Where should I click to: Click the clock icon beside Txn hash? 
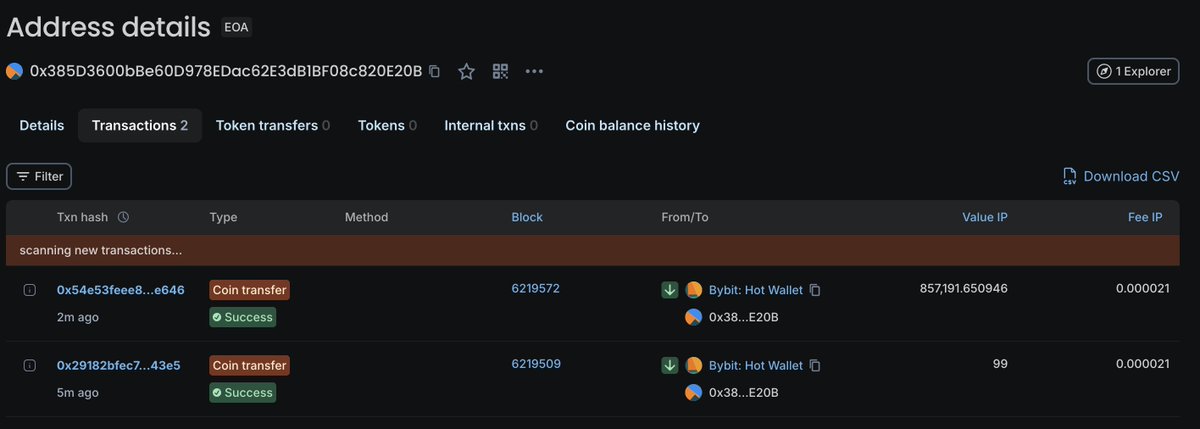(123, 217)
